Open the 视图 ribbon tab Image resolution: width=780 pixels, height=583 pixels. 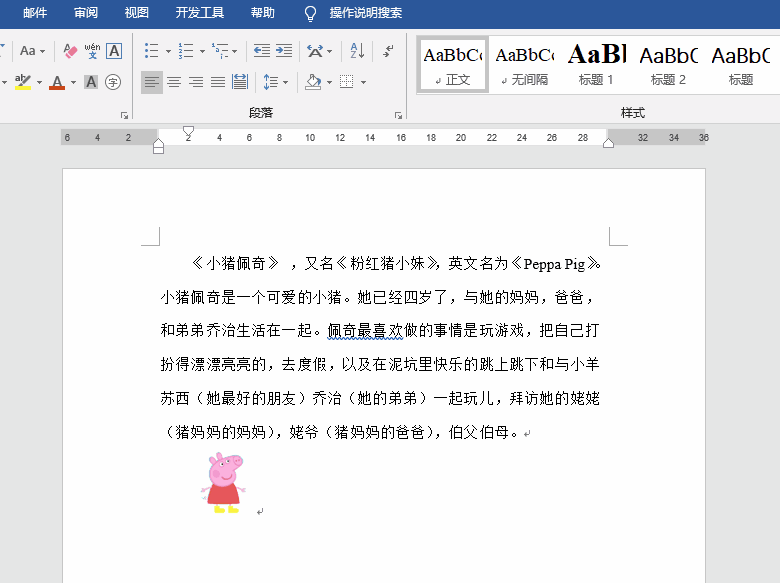tap(137, 12)
